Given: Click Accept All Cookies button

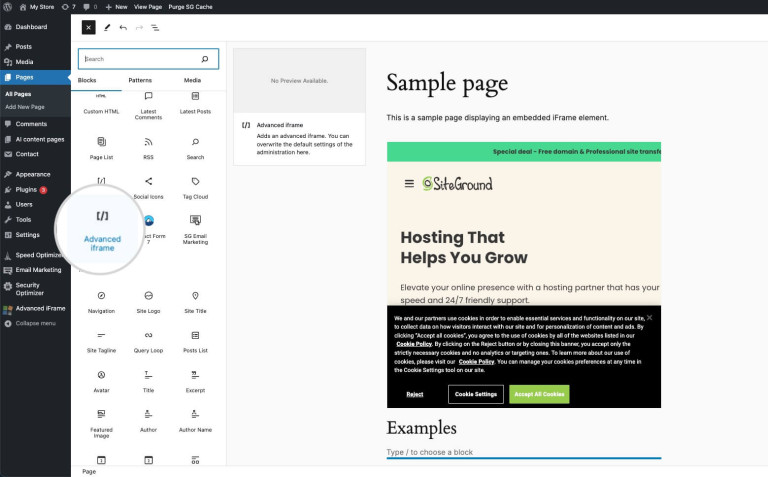Looking at the screenshot, I should click(539, 394).
